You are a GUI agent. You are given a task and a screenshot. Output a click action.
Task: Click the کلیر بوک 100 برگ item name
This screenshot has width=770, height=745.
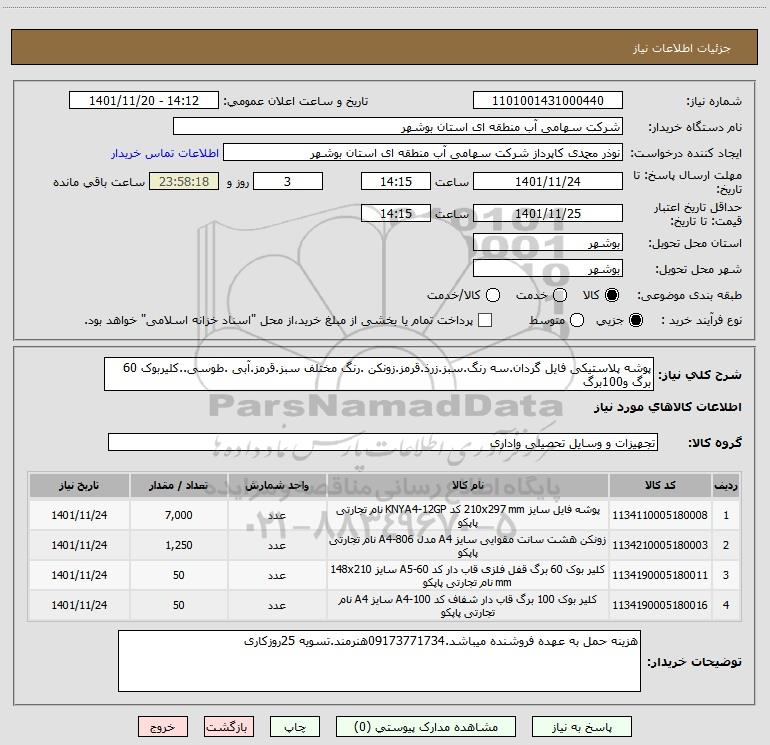pyautogui.click(x=468, y=606)
